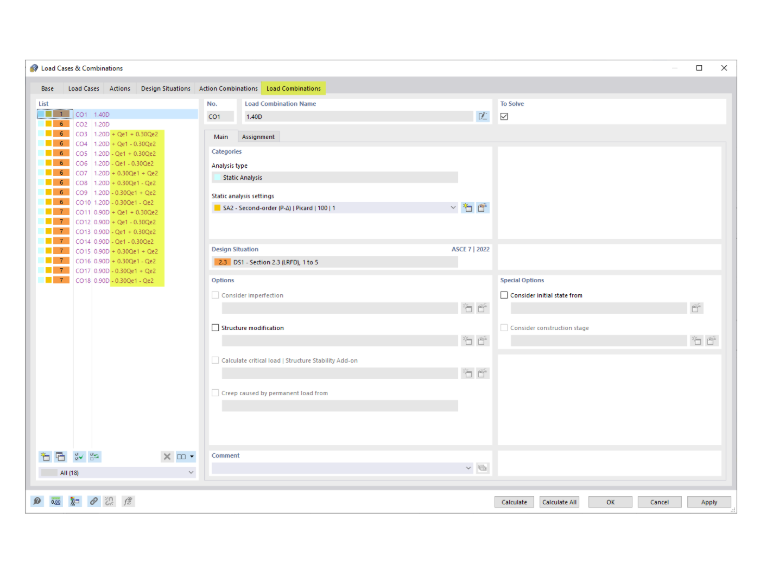The width and height of the screenshot is (760, 570).
Task: Click the units and decimals 0.00 icon
Action: [56, 501]
